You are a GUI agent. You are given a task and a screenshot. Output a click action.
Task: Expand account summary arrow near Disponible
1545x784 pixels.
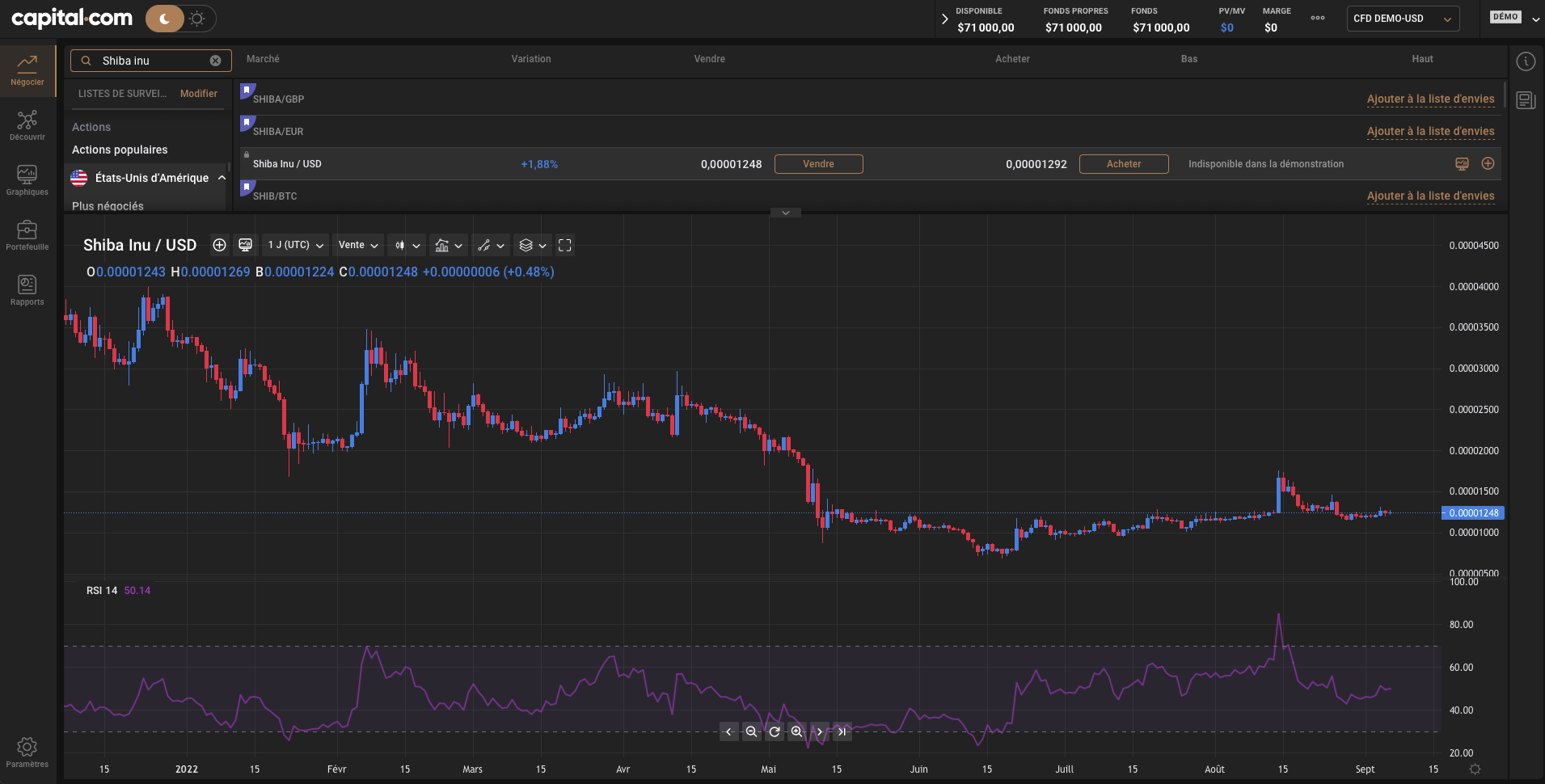pyautogui.click(x=944, y=19)
